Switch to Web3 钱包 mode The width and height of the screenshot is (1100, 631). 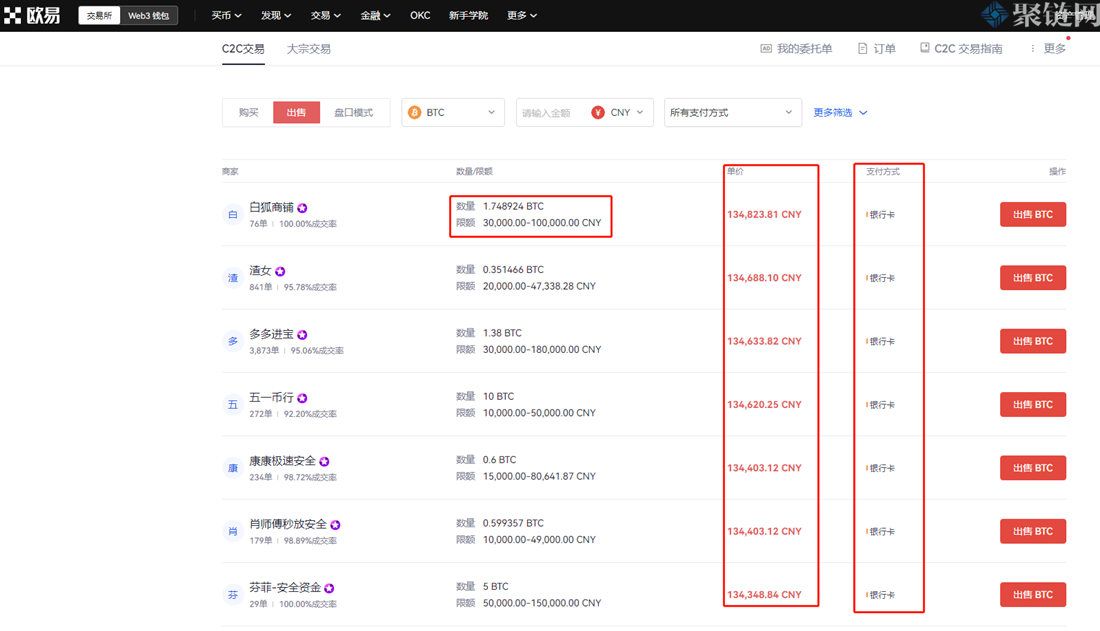click(148, 15)
